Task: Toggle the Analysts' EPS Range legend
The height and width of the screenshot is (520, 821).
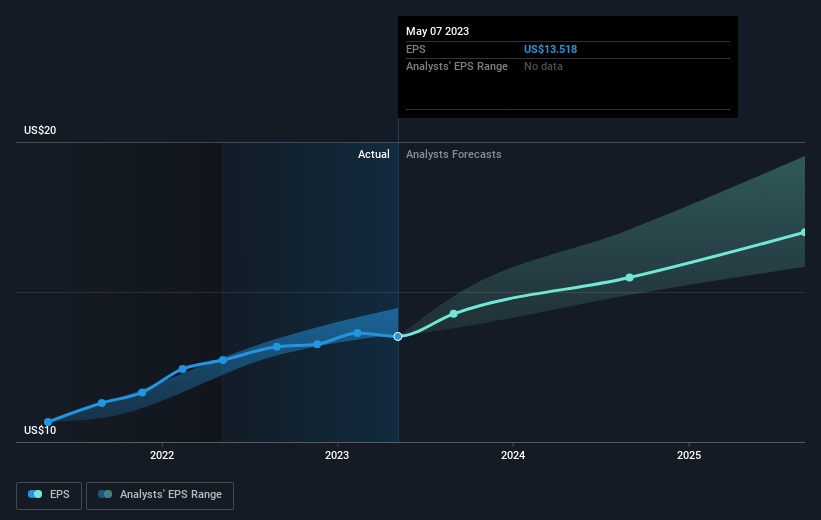Action: click(160, 495)
